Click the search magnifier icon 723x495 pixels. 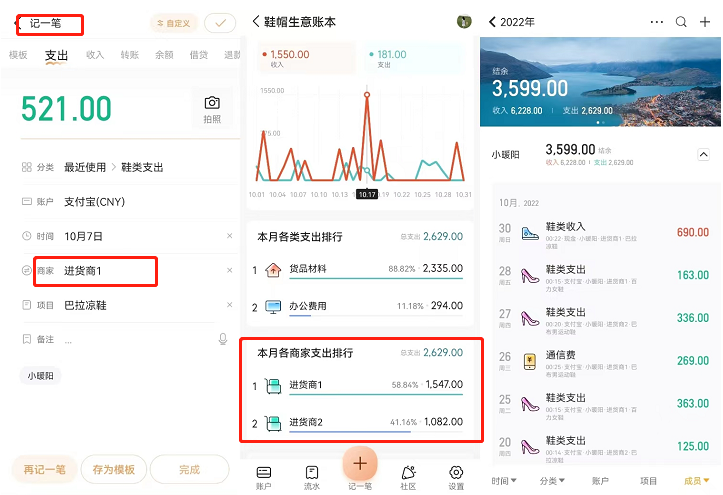pos(681,22)
